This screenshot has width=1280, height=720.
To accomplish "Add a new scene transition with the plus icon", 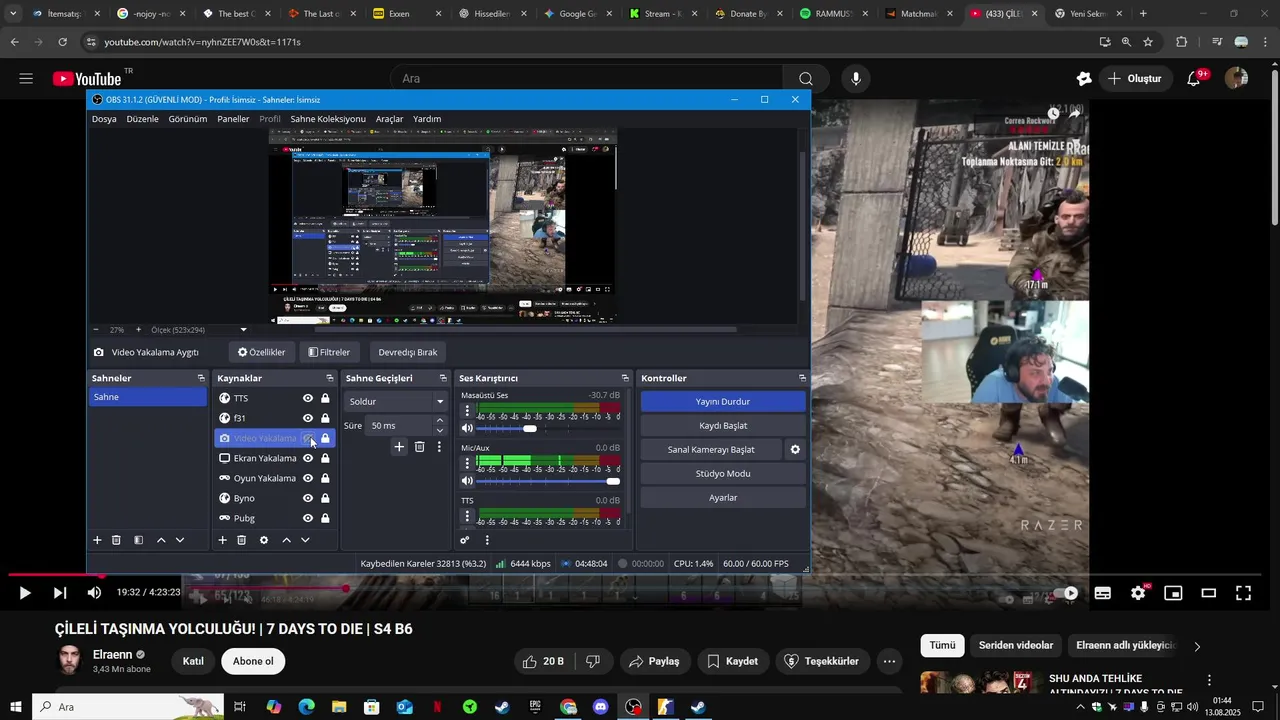I will click(x=399, y=447).
